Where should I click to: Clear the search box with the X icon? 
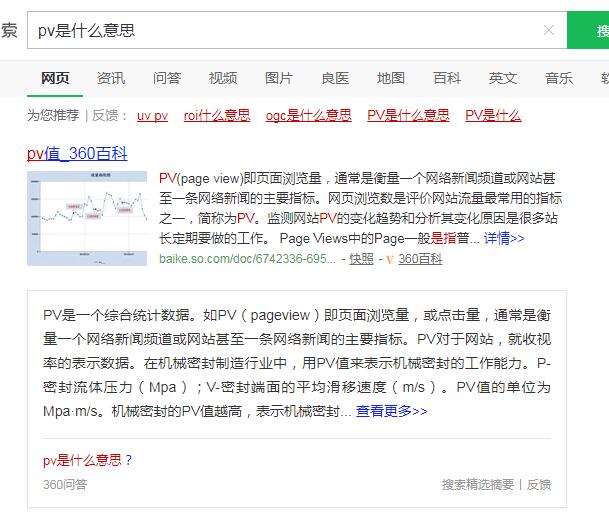coord(548,30)
